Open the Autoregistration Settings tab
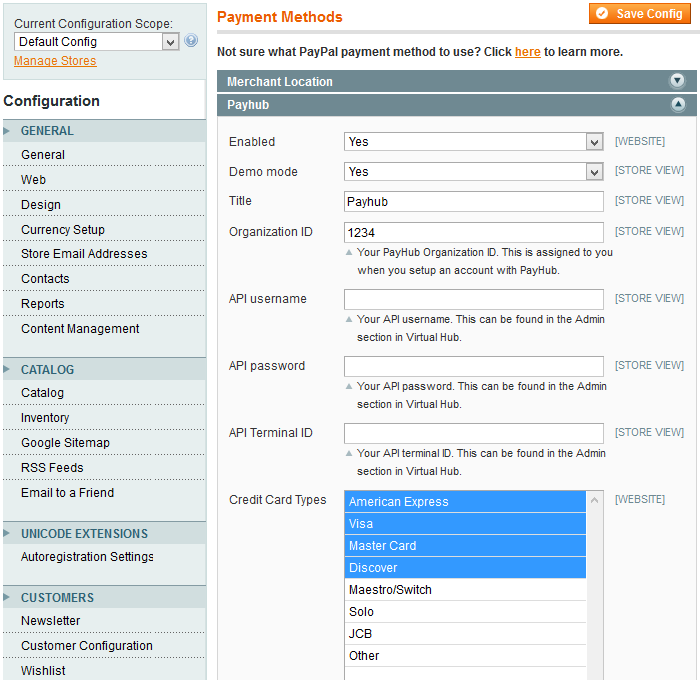This screenshot has width=700, height=680. pos(87,557)
